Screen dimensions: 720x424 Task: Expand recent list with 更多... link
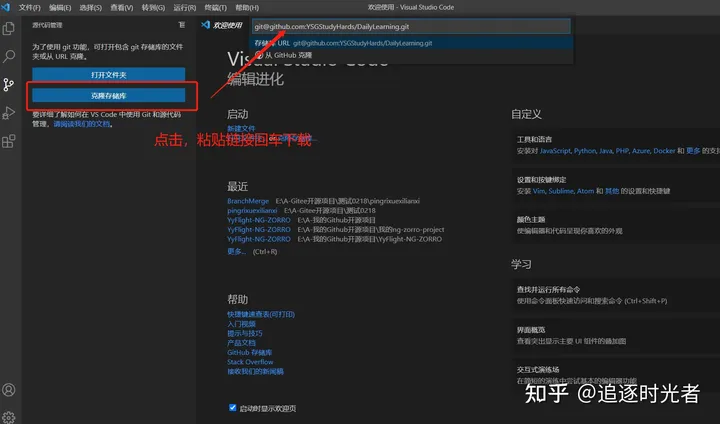click(236, 251)
